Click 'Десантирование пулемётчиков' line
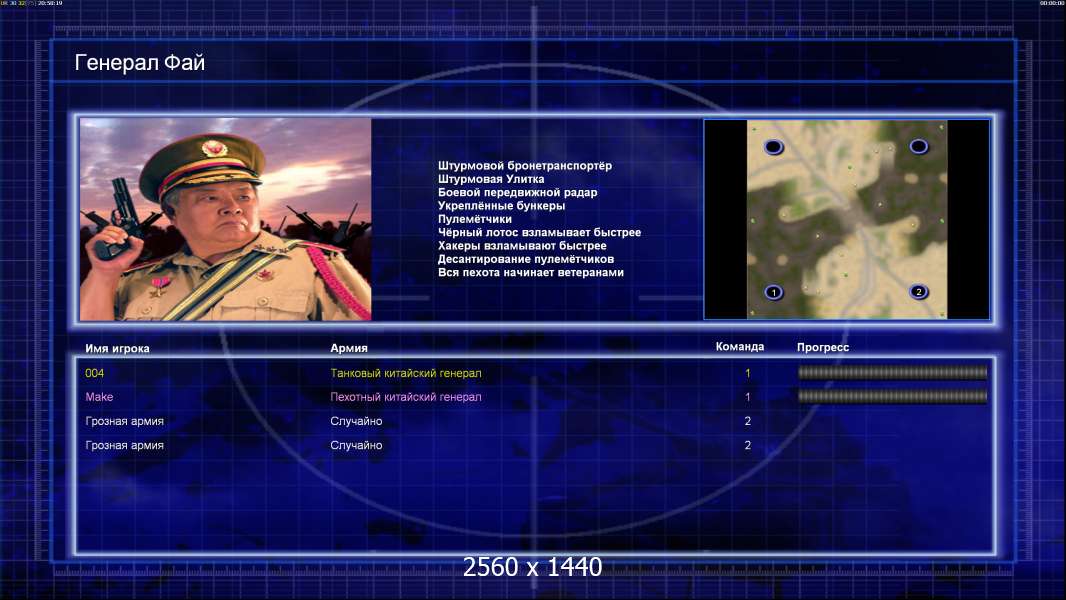Screen dimensions: 1066x600 (526, 259)
